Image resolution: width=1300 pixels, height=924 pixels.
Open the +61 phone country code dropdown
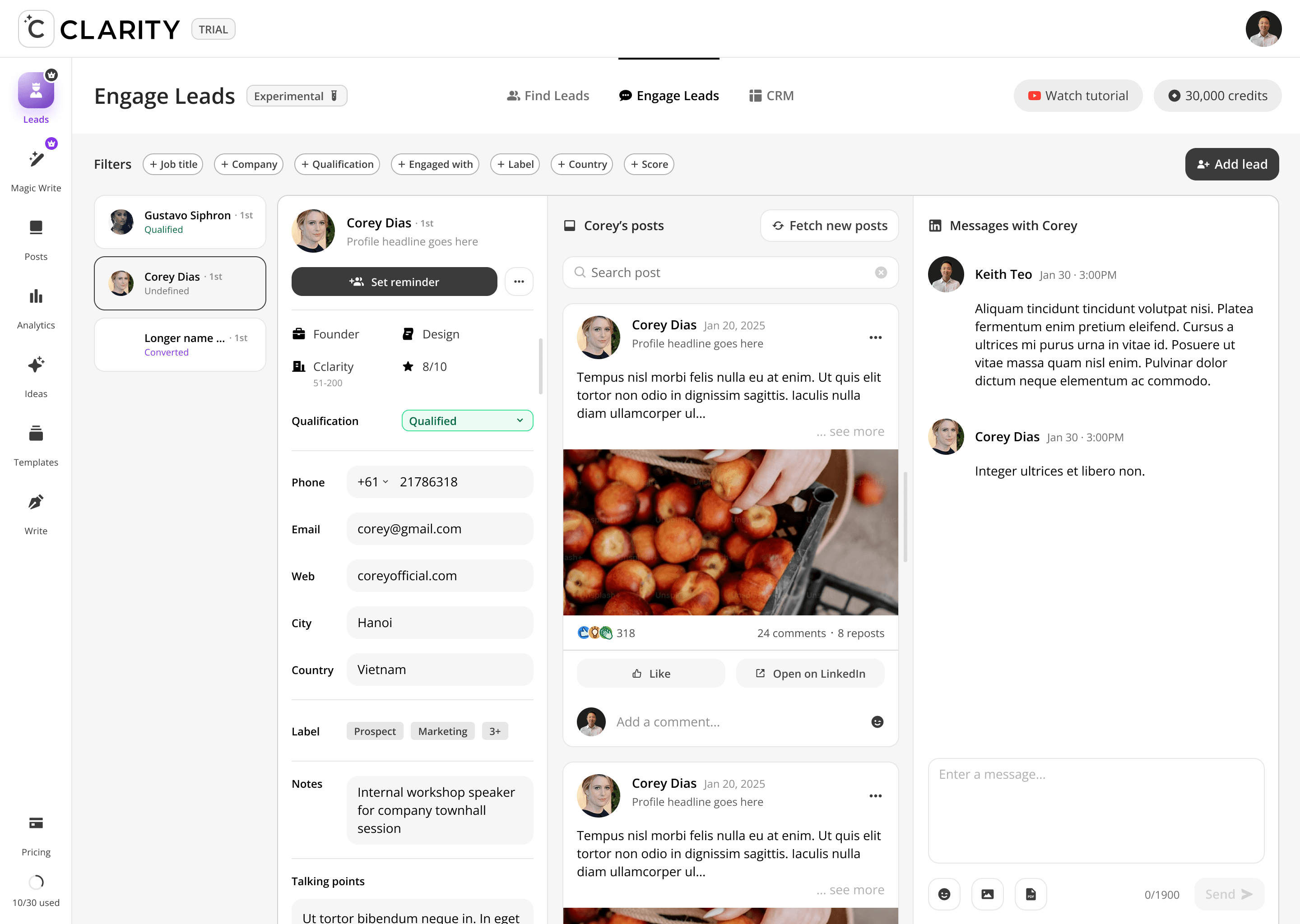[x=373, y=482]
